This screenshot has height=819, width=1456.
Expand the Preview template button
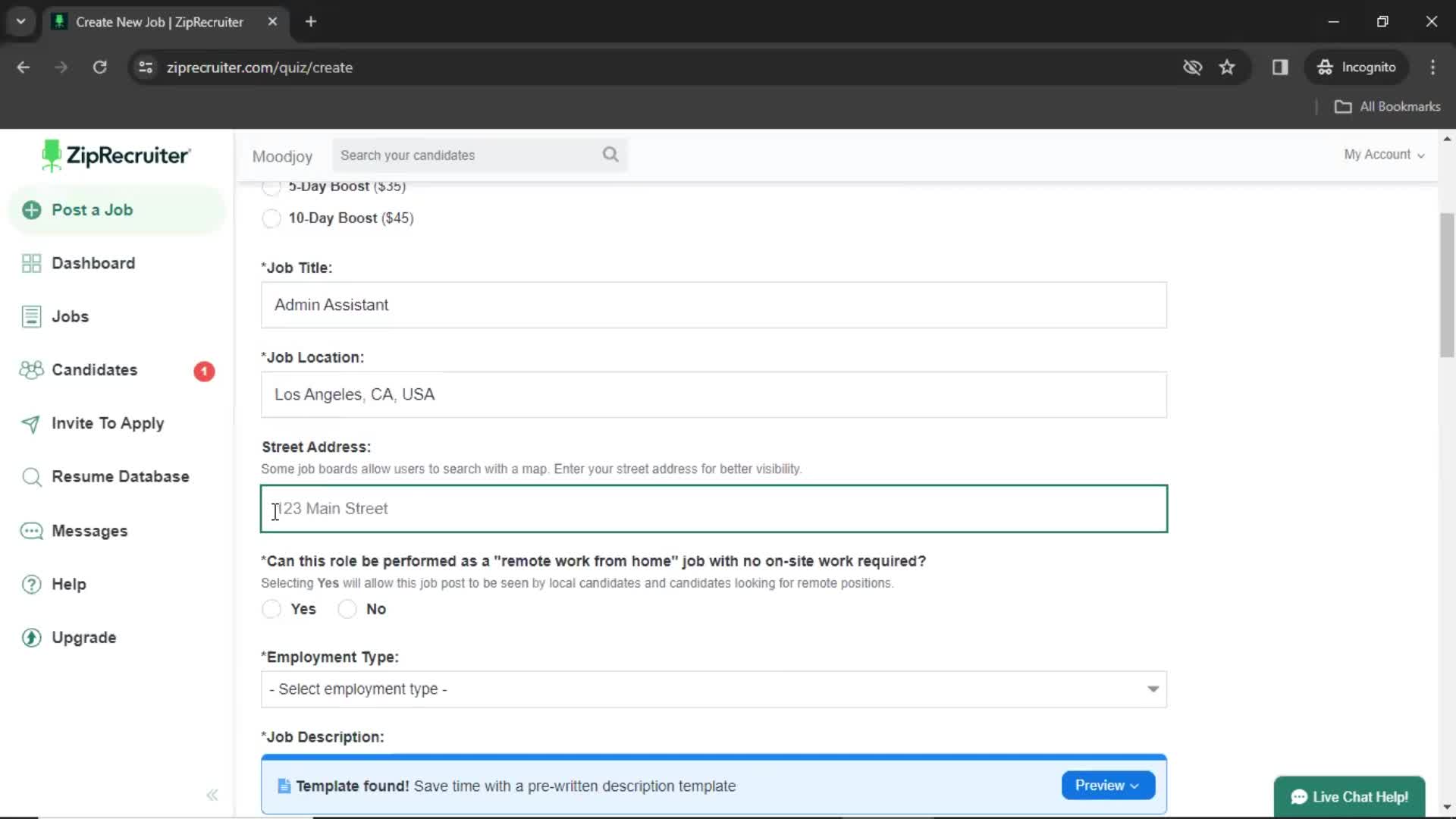(1107, 785)
